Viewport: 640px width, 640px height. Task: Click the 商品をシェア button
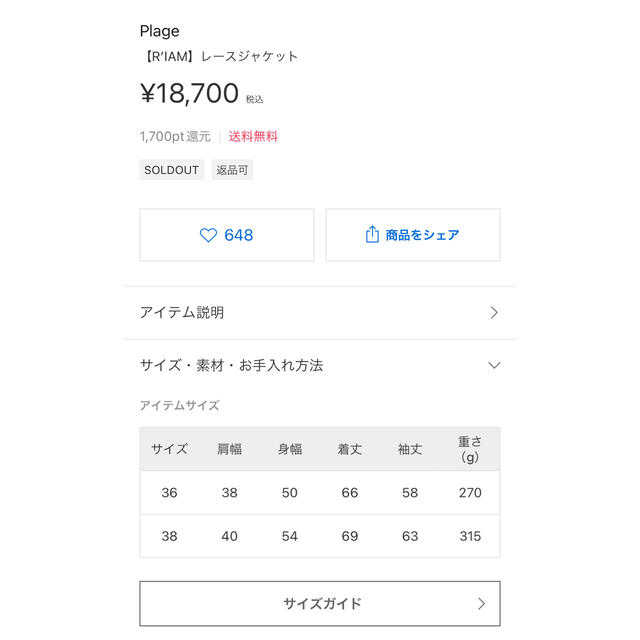point(413,235)
